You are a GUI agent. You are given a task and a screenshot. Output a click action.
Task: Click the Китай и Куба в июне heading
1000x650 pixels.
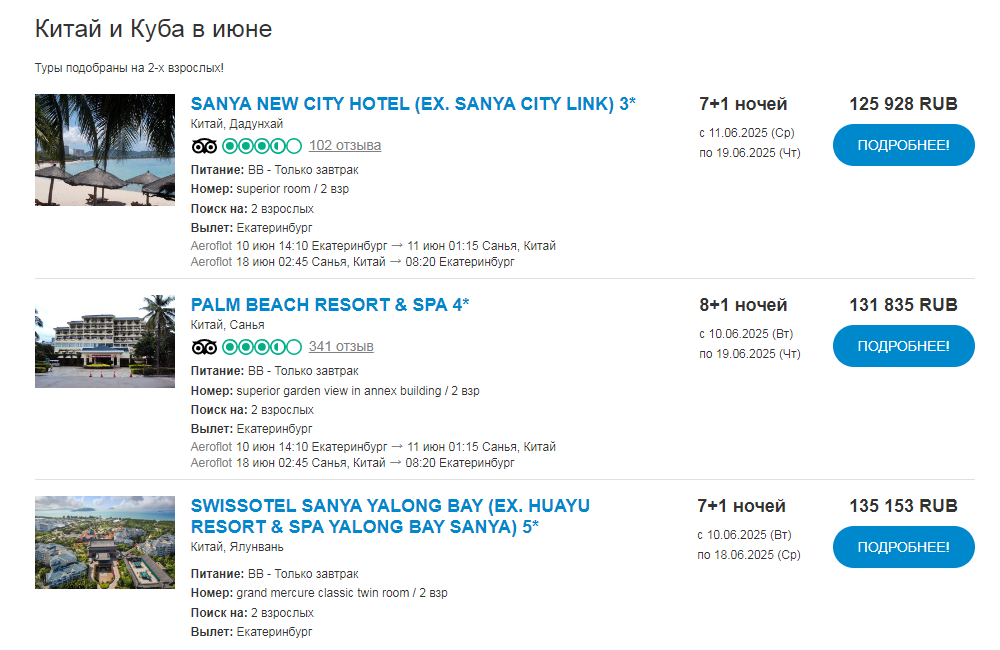click(154, 29)
